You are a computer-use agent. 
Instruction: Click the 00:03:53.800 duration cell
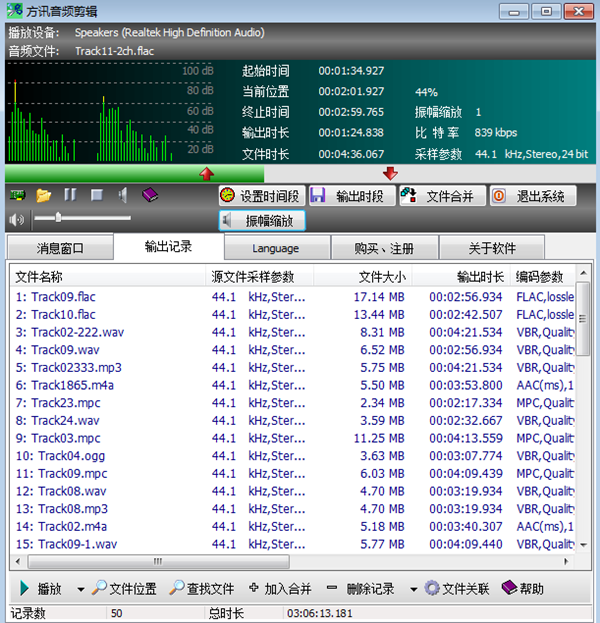pyautogui.click(x=466, y=385)
